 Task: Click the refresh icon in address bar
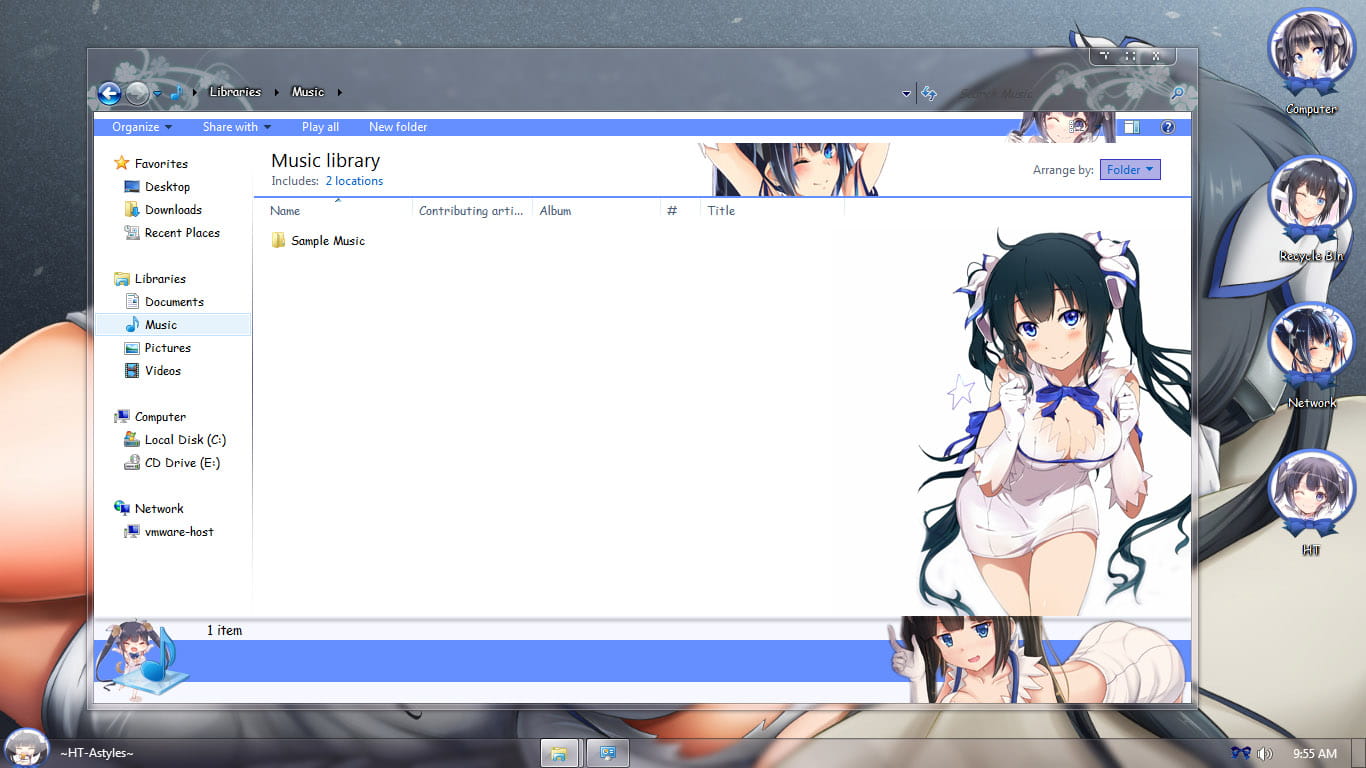coord(929,93)
